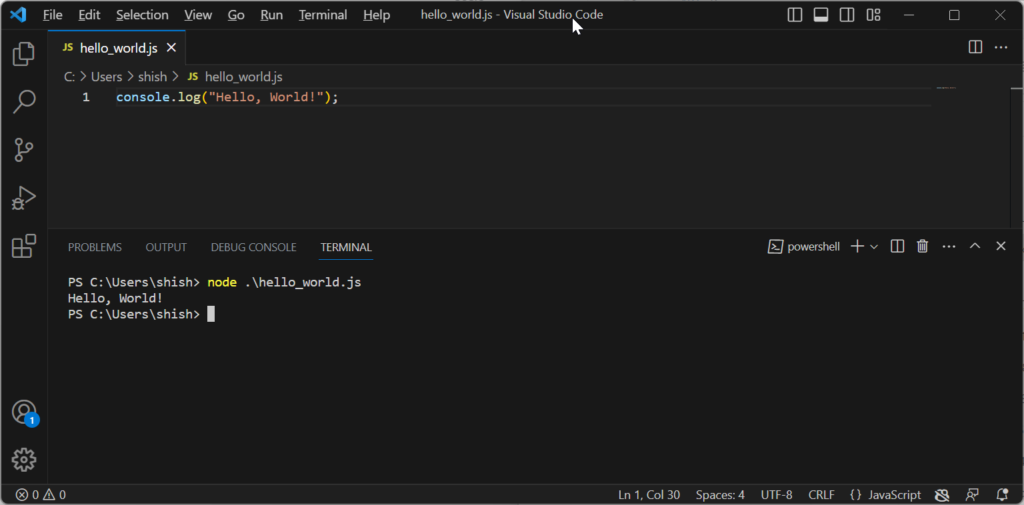Open the View menu
This screenshot has width=1024, height=505.
point(198,14)
